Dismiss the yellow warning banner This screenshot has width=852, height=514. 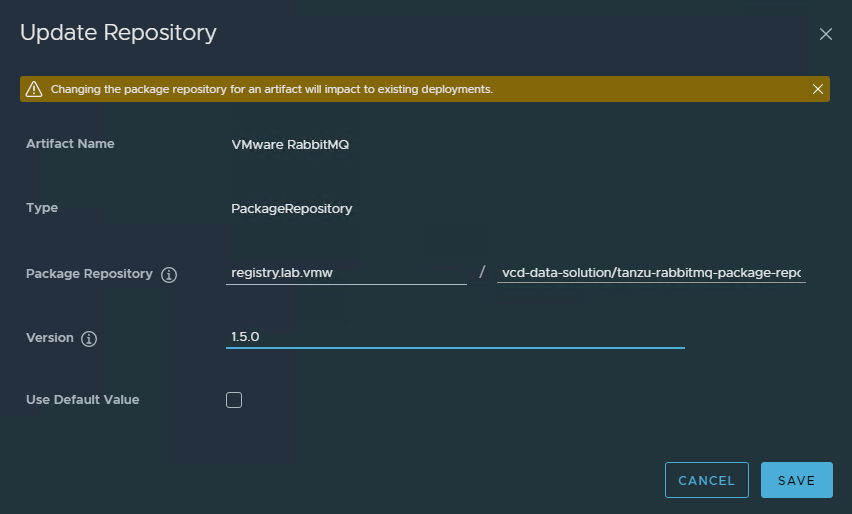click(818, 89)
